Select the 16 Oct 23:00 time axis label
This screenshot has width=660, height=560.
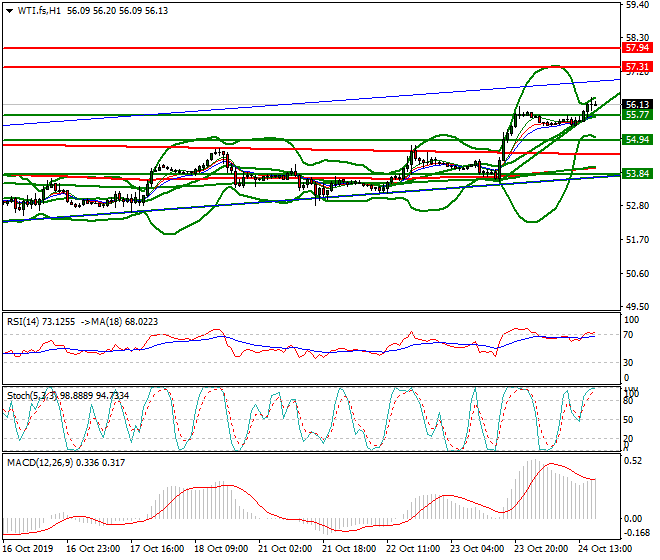[93, 549]
